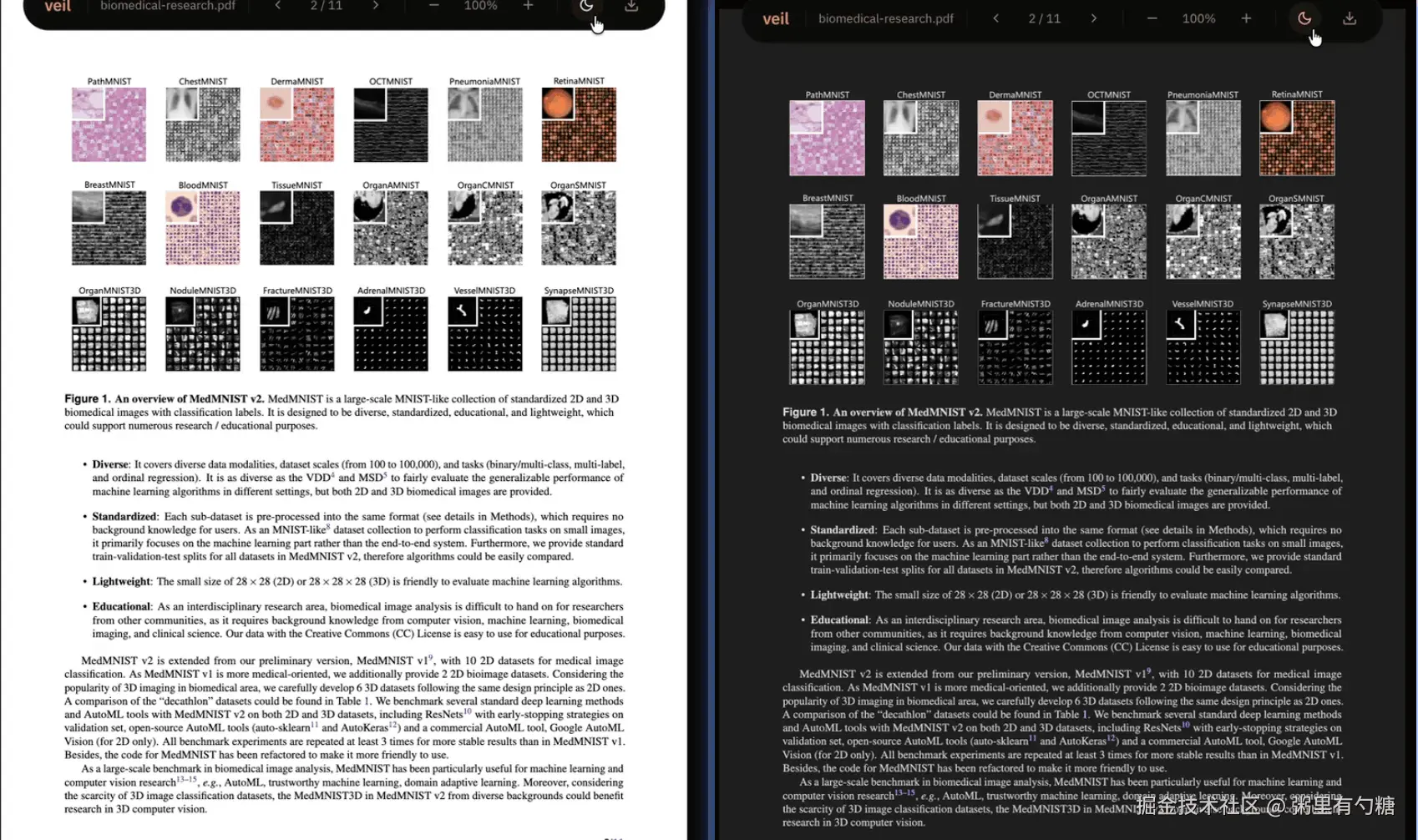The height and width of the screenshot is (840, 1418).
Task: Click AdrenalMNIST3D image in right dark page
Action: [x=1109, y=347]
